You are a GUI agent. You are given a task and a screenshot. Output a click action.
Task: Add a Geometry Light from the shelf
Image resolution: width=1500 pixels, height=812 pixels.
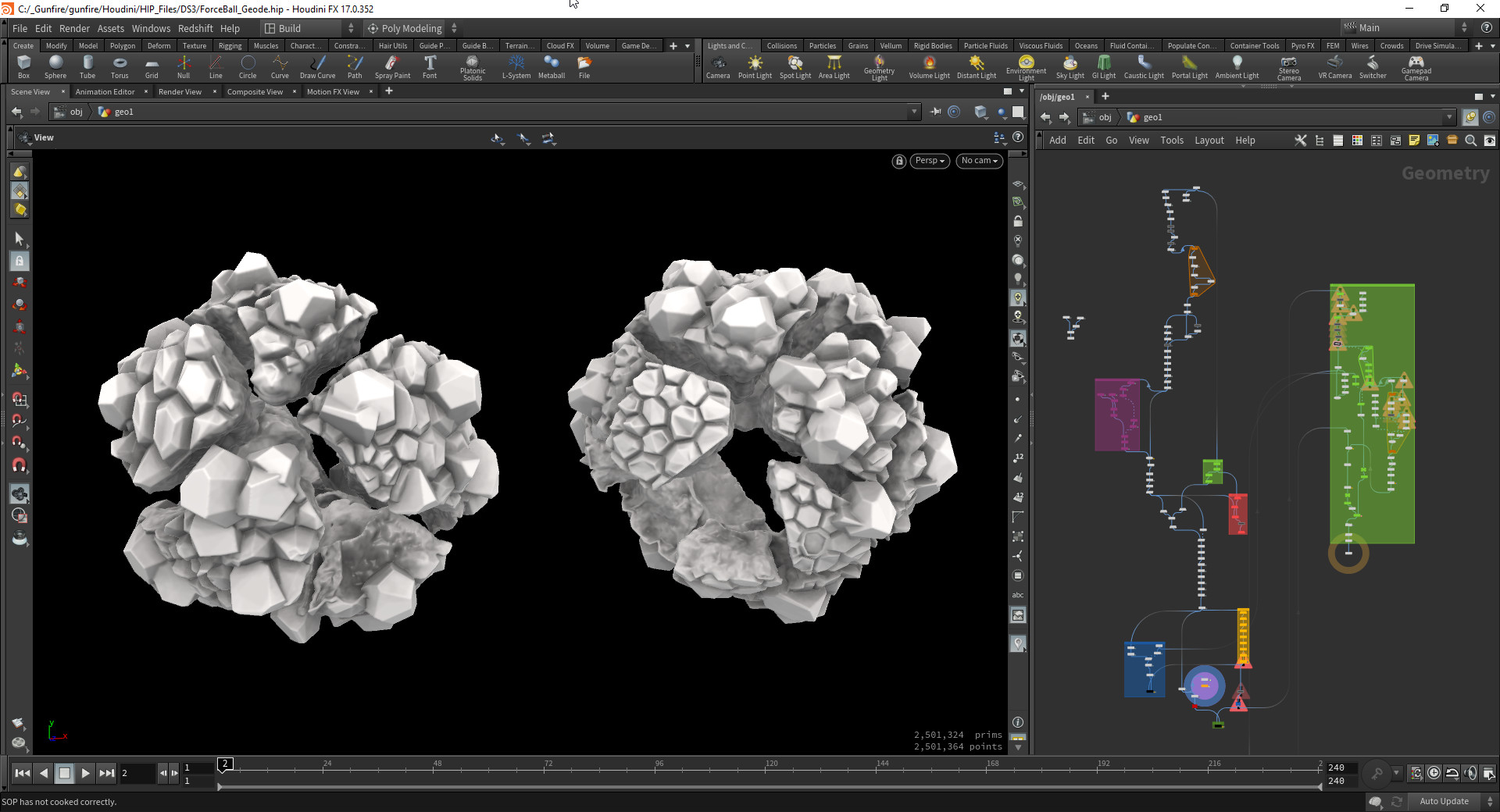pyautogui.click(x=879, y=67)
